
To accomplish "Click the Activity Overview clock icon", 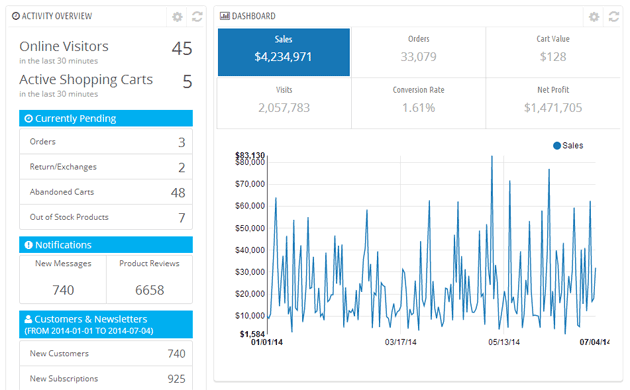I will (16, 16).
